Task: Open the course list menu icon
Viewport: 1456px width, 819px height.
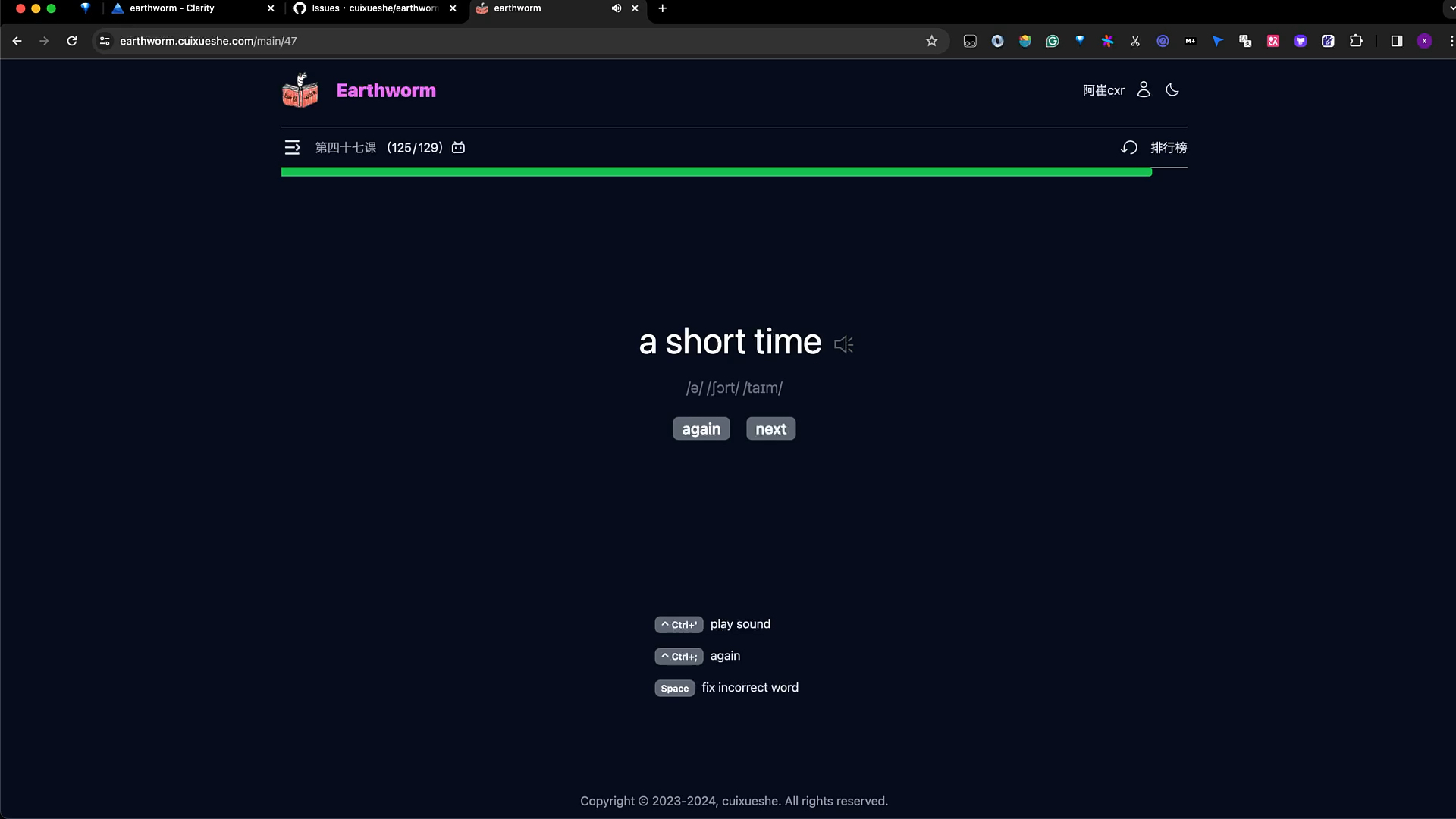Action: pyautogui.click(x=292, y=147)
